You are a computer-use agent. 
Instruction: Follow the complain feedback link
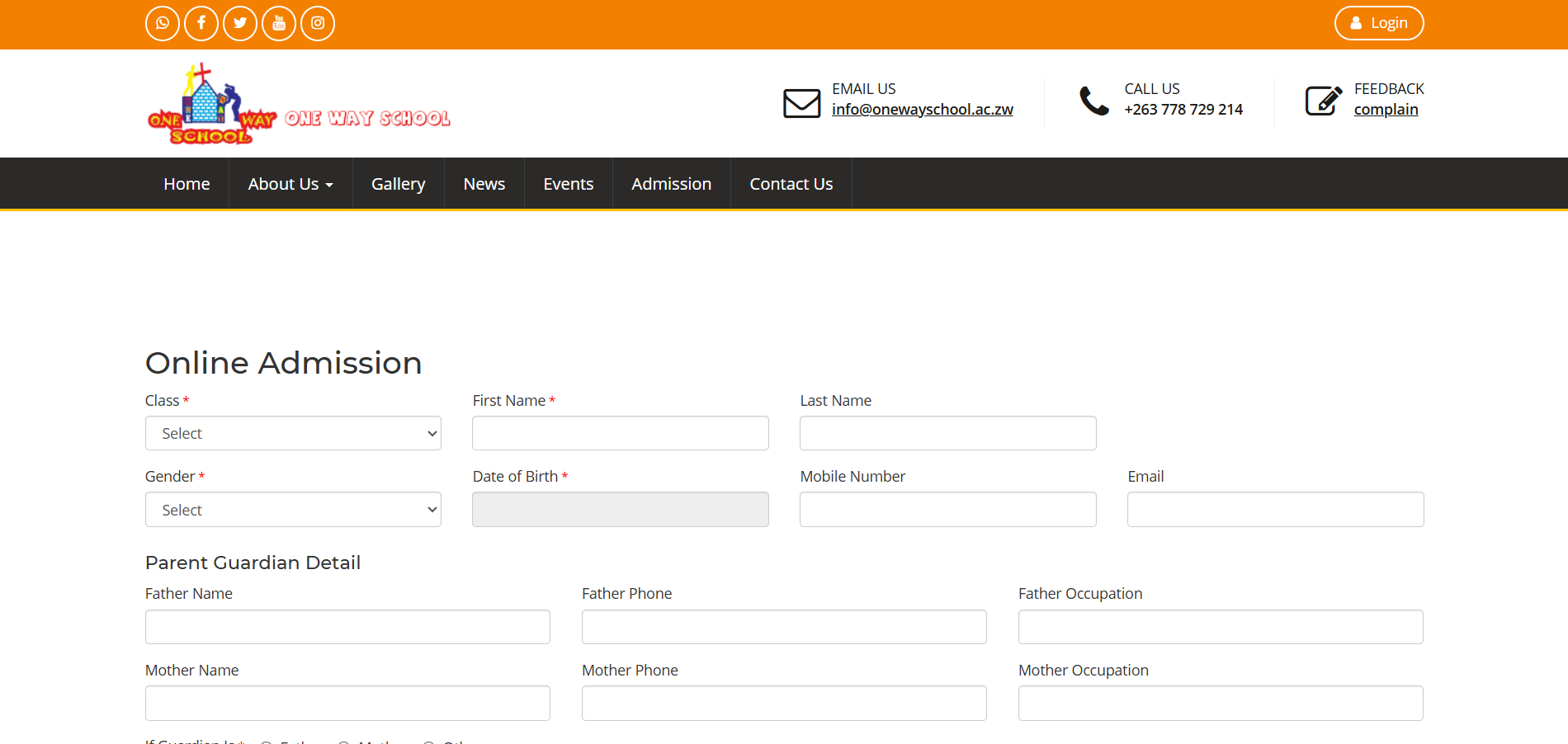click(1386, 110)
